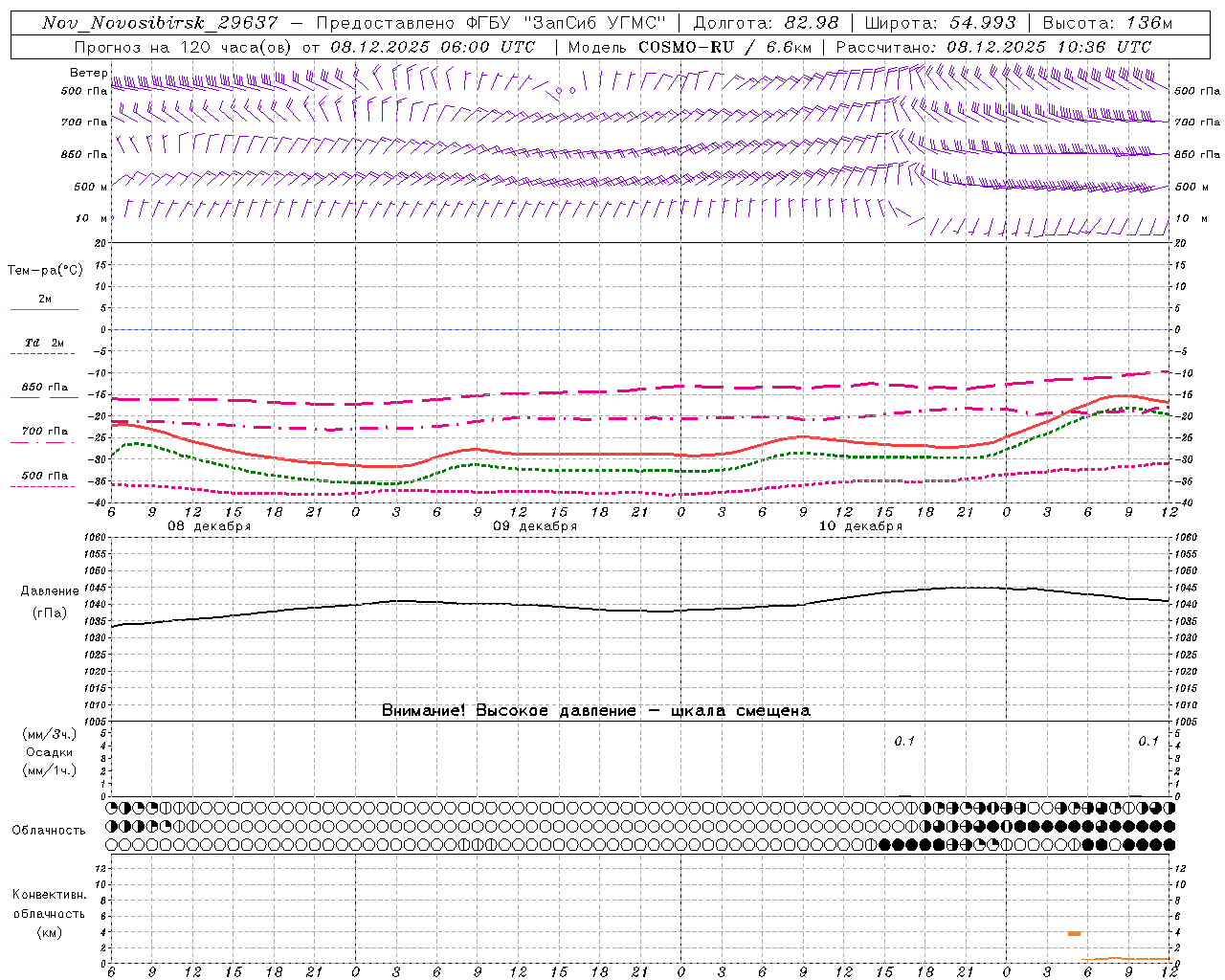The image size is (1225, 980).
Task: Click the Давление panel label
Action: (49, 591)
